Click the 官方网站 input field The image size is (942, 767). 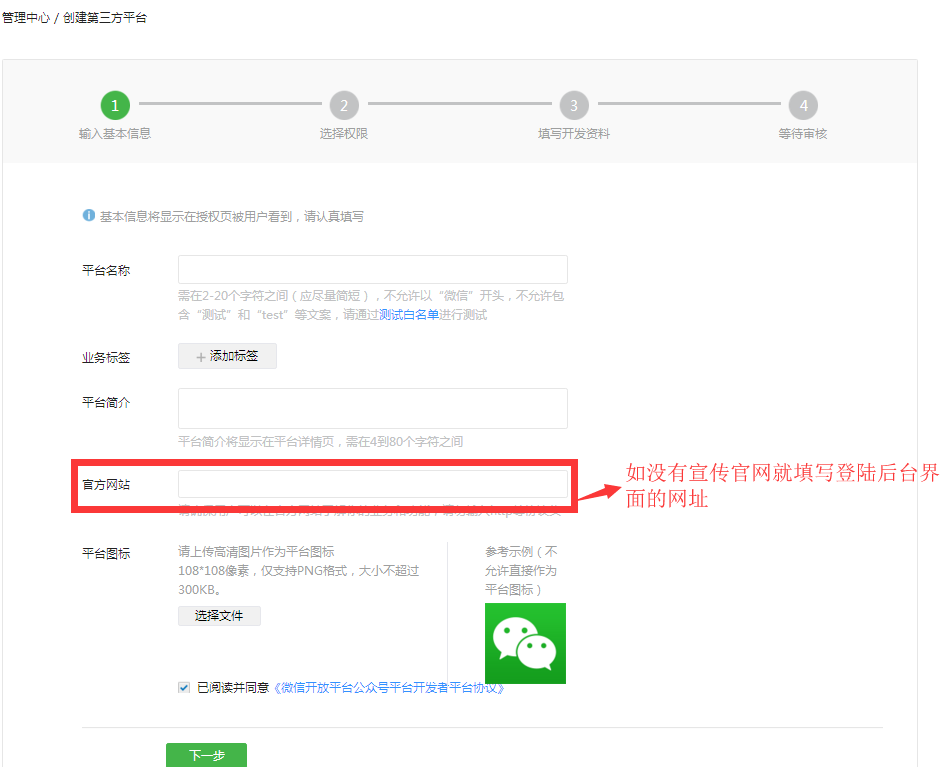(372, 484)
